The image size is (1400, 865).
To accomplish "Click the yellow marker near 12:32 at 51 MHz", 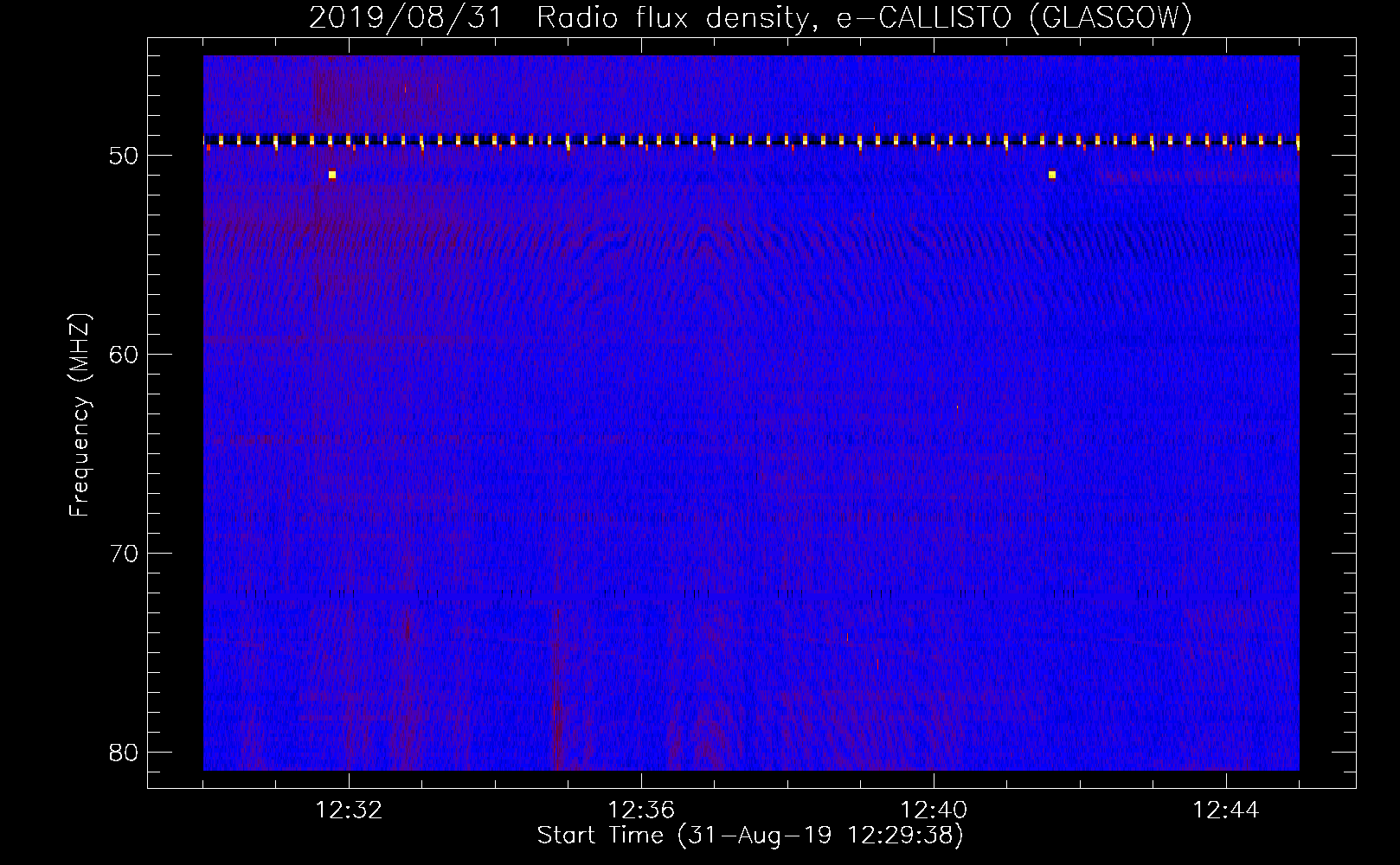I will point(332,175).
